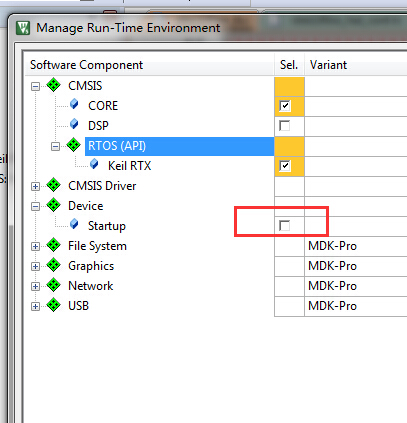Enable the DSP checkbox

click(285, 126)
